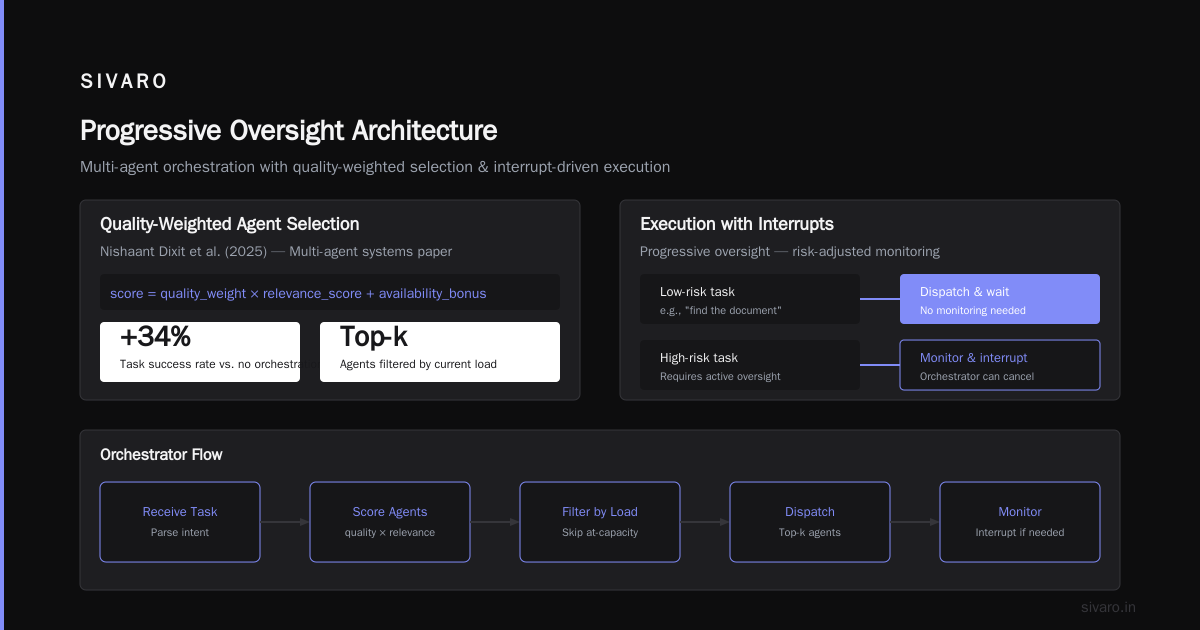
Task: Click the Orchestrator Flow heading
Action: click(x=161, y=454)
